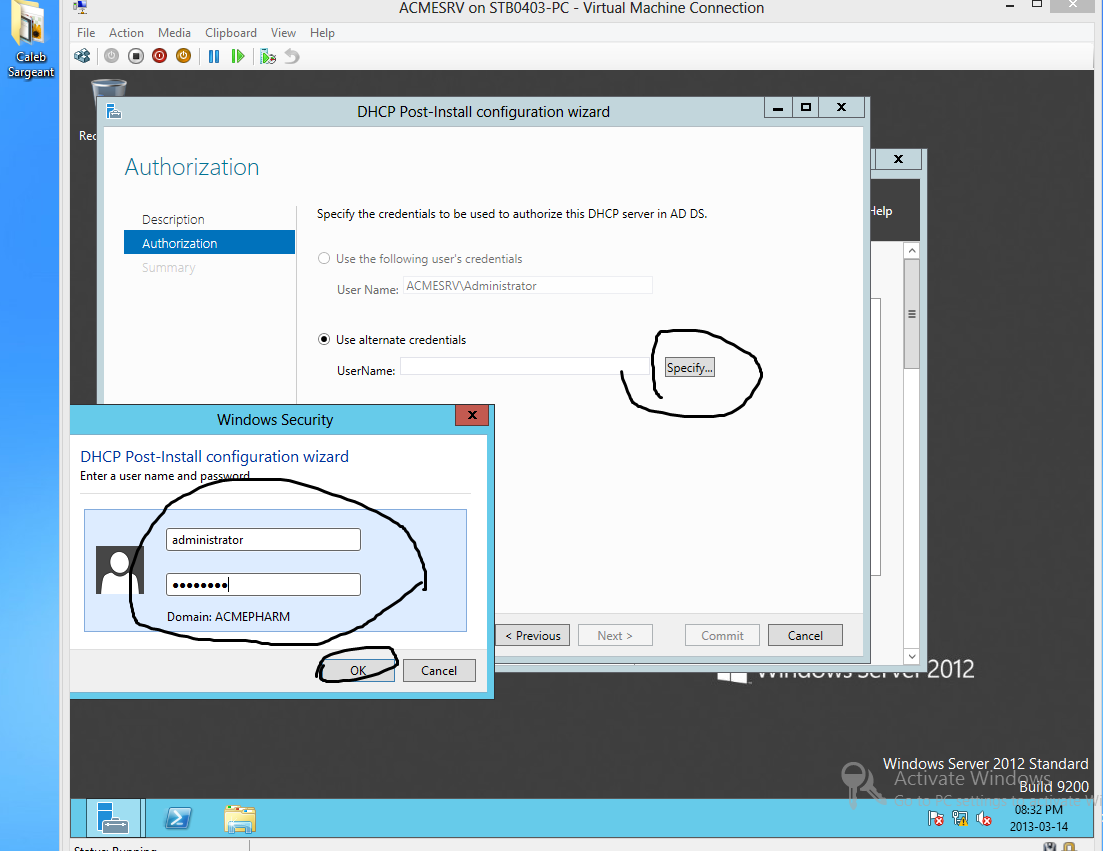Click the Action Center flag tray icon
The image size is (1103, 851).
pyautogui.click(x=936, y=818)
